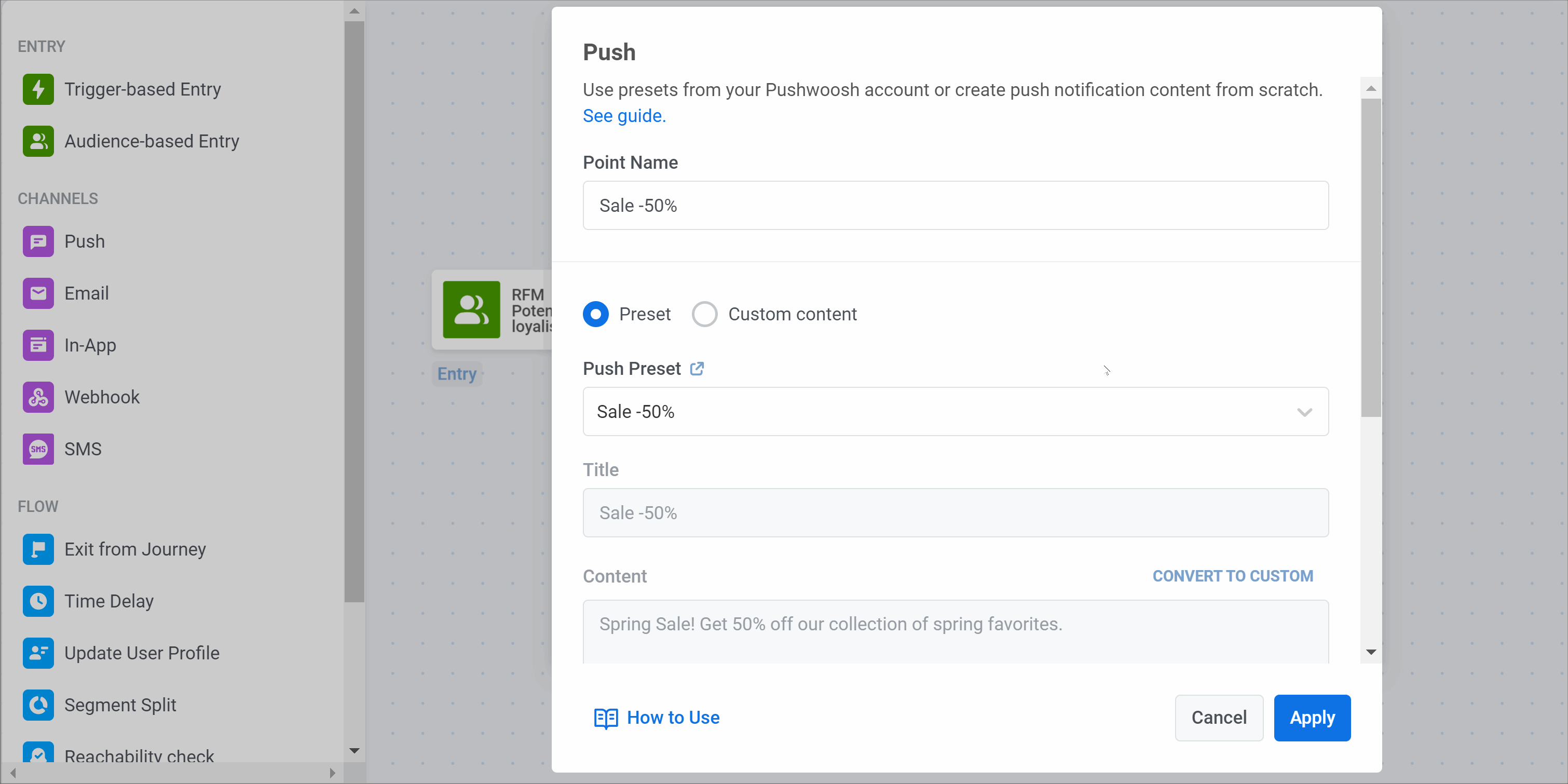
Task: Select the Email channel icon
Action: pyautogui.click(x=38, y=293)
